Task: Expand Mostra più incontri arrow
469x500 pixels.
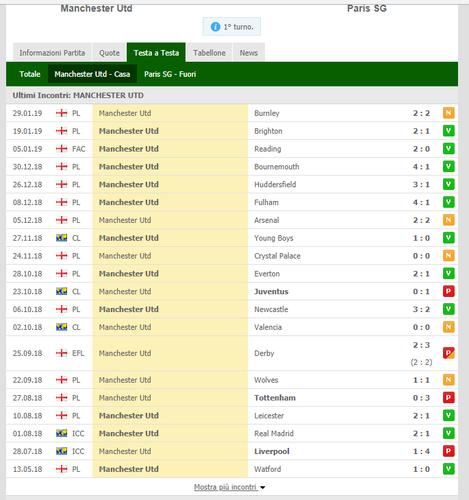Action: (263, 488)
